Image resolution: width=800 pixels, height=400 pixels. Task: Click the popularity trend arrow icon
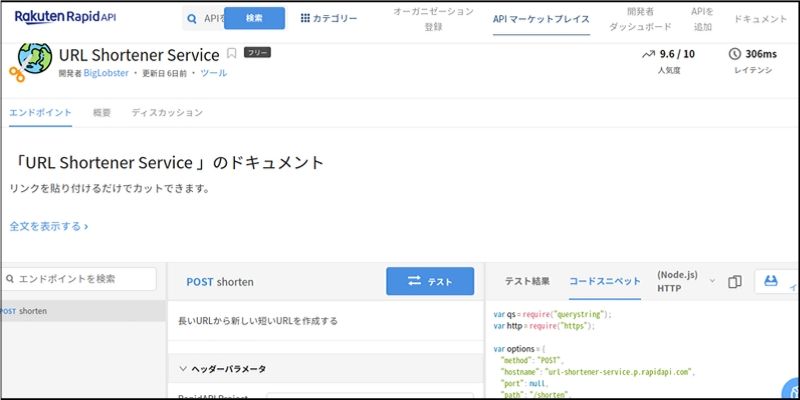click(648, 54)
